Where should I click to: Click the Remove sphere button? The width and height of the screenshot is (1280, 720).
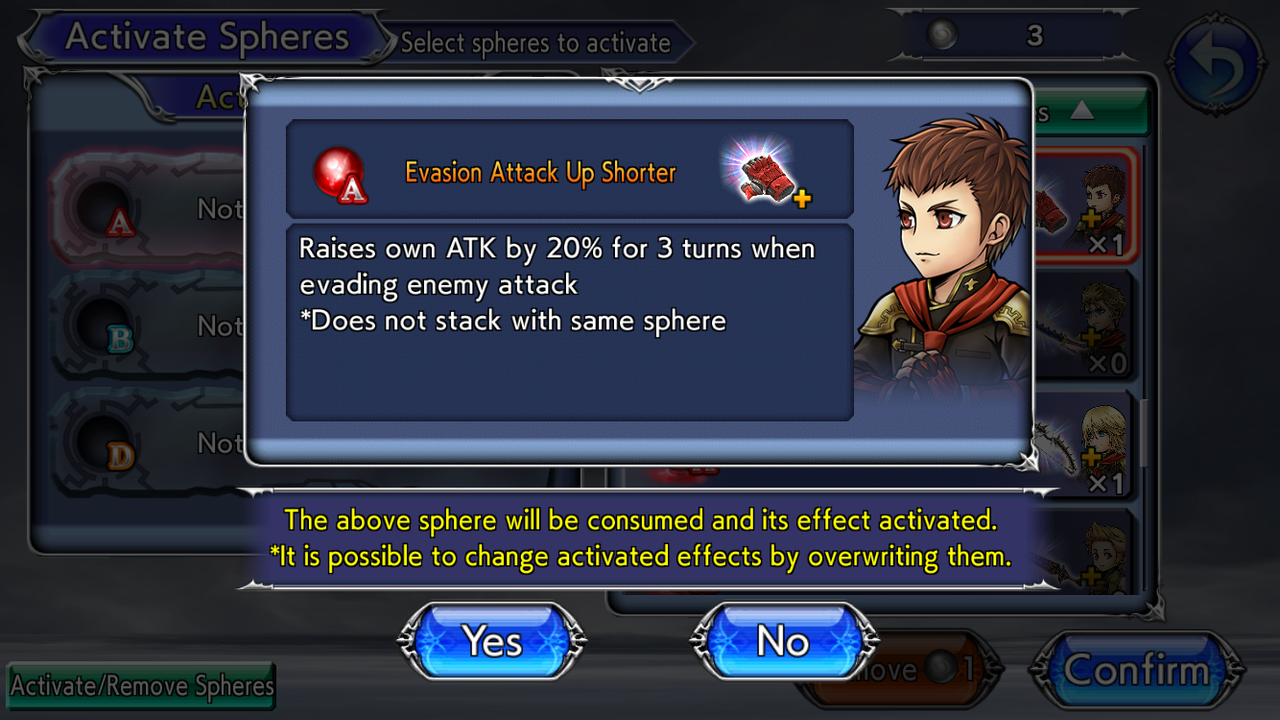pyautogui.click(x=900, y=669)
